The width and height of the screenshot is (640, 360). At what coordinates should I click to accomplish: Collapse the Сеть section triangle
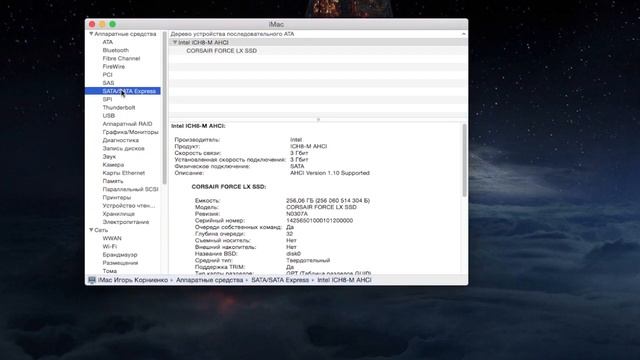pos(91,230)
